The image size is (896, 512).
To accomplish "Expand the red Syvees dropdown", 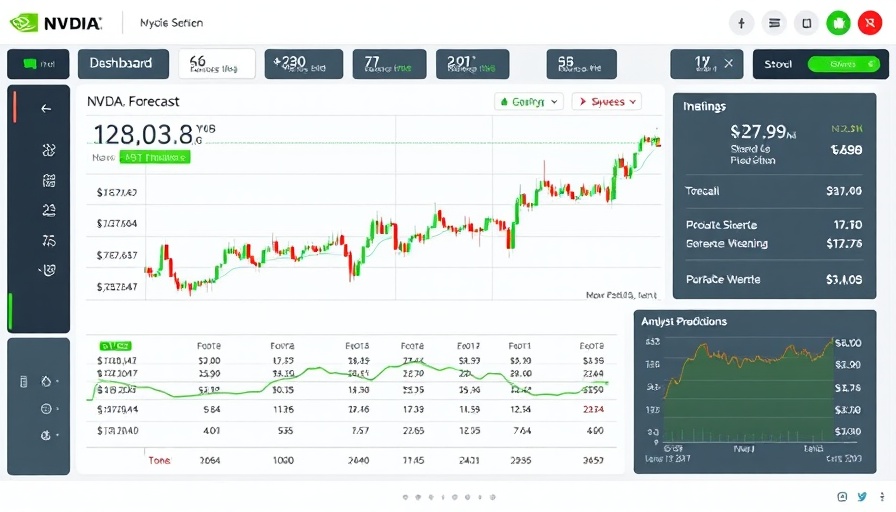I will (x=607, y=102).
